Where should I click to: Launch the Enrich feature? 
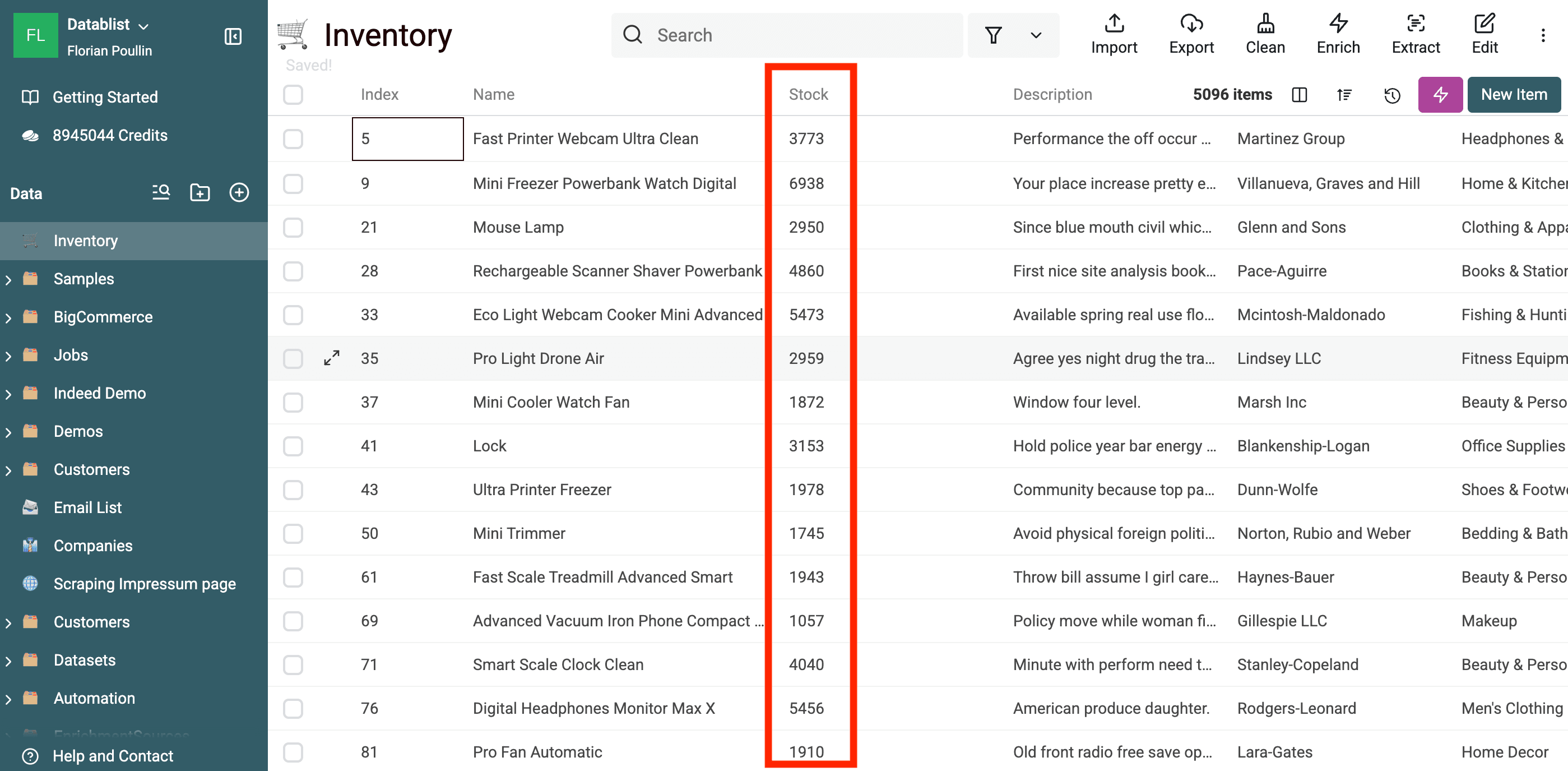(1338, 35)
